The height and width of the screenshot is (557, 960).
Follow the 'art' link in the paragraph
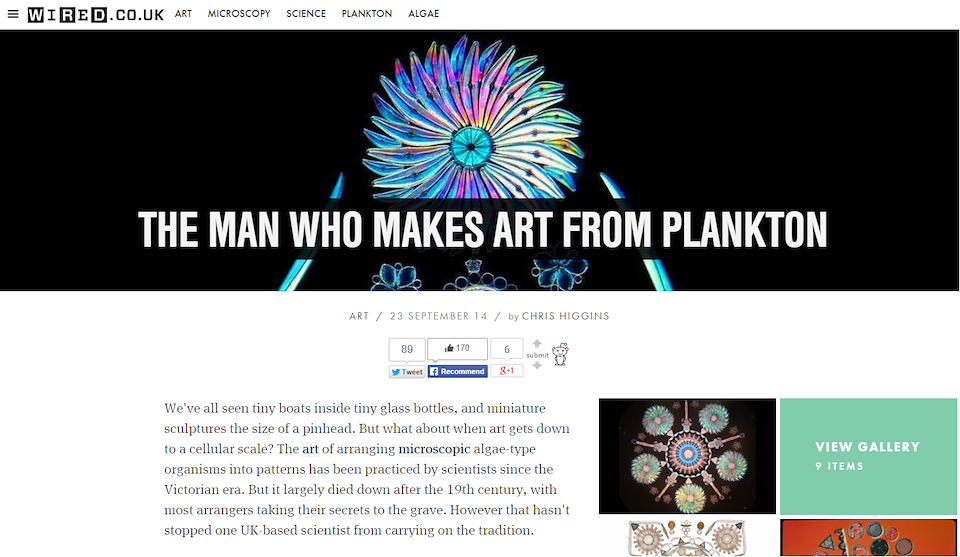coord(310,449)
